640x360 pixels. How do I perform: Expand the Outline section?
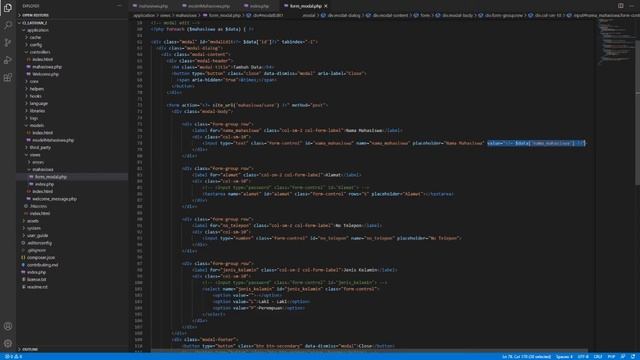[x=29, y=349]
